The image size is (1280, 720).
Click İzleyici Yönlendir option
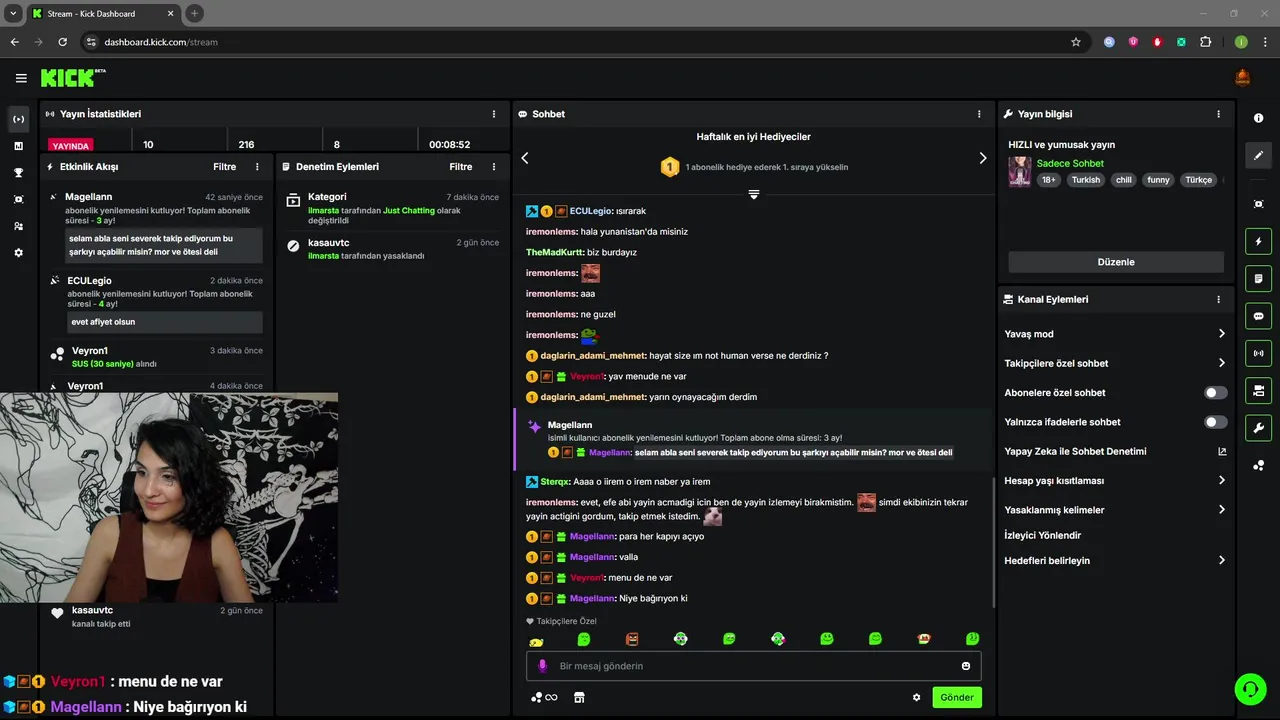click(x=1042, y=535)
